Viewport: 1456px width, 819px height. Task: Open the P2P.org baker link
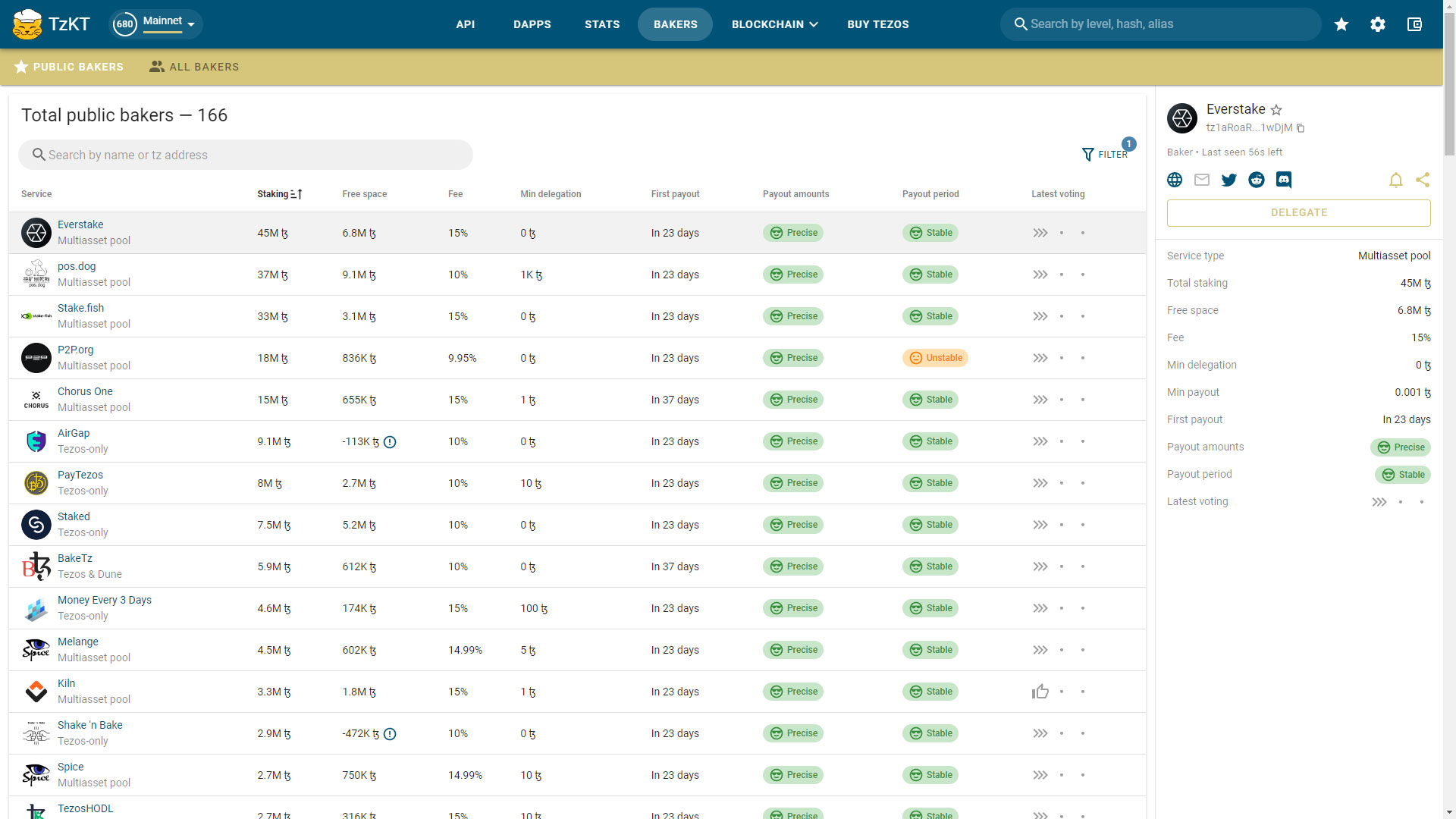click(x=76, y=350)
